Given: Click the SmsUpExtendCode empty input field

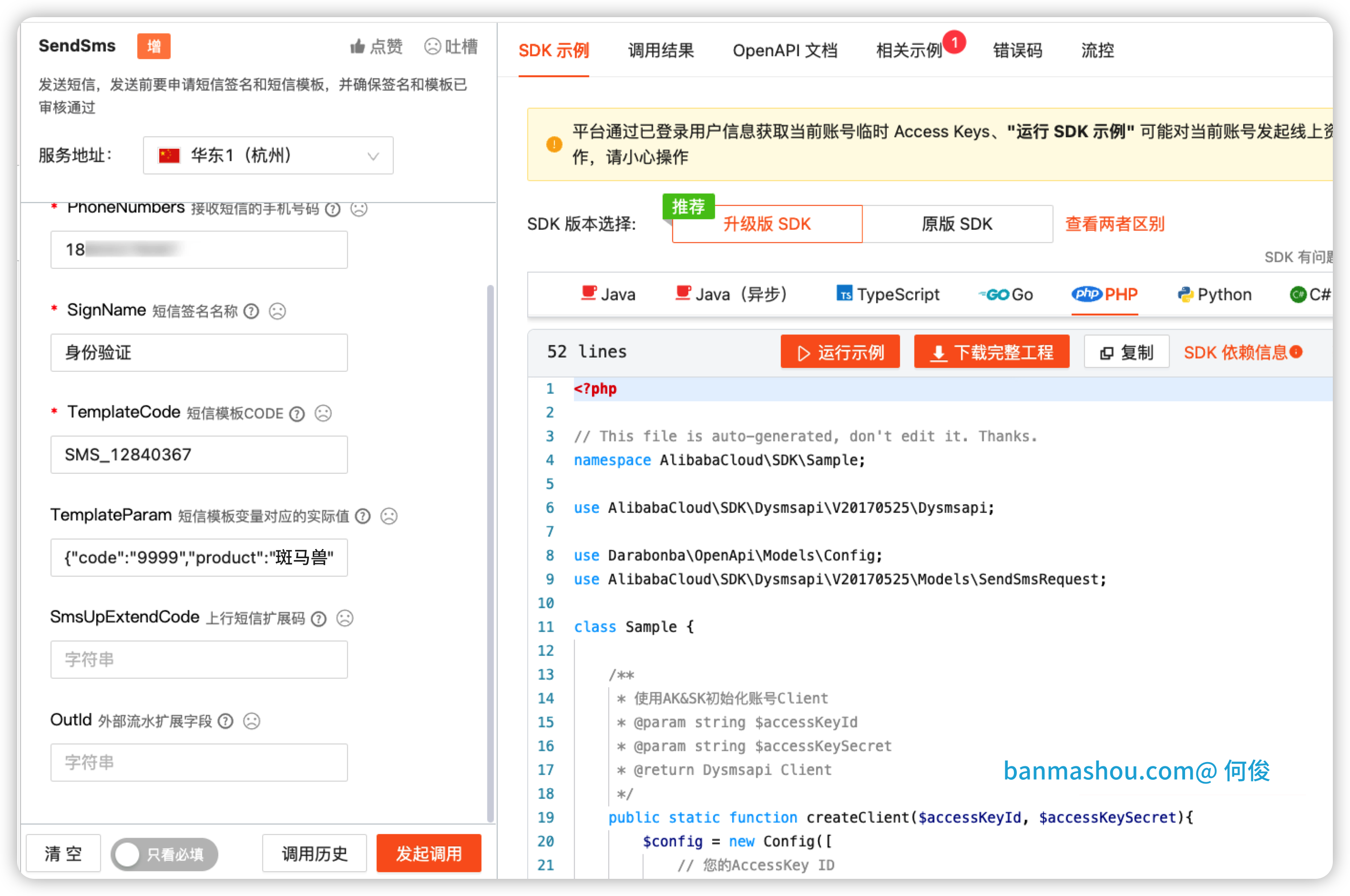Looking at the screenshot, I should [x=199, y=660].
